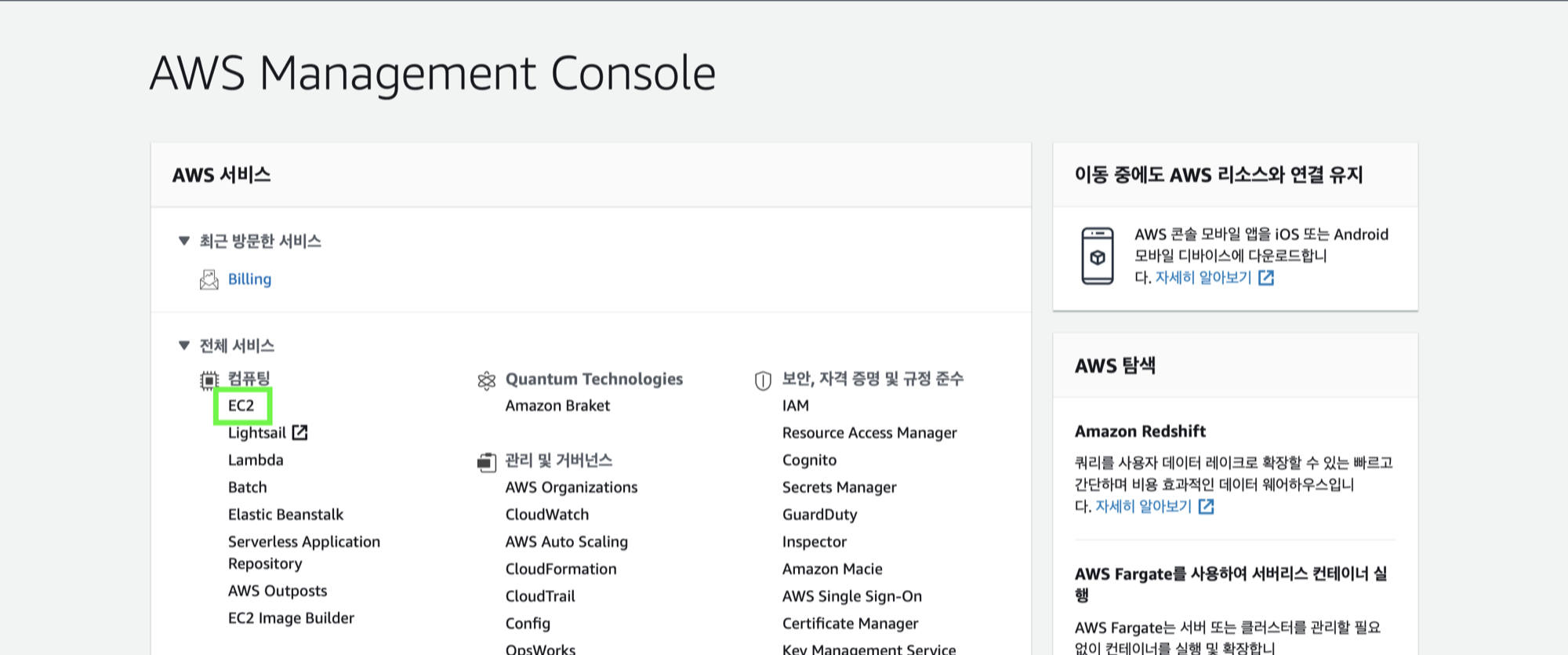
Task: Open Resource Access Manager
Action: pos(869,433)
